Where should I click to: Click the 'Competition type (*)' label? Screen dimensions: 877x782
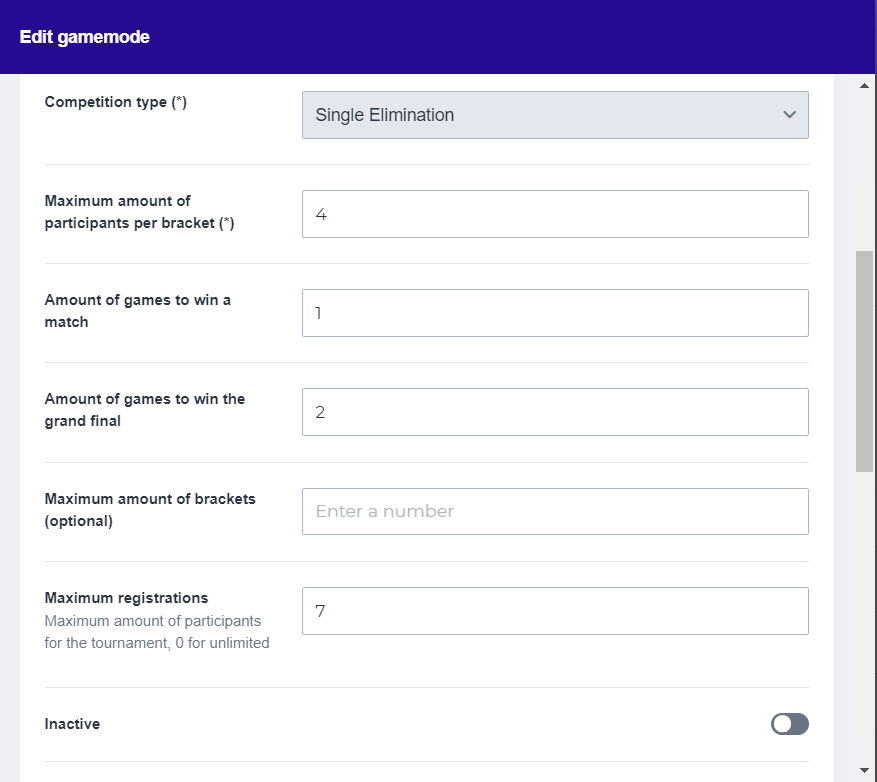[x=116, y=102]
